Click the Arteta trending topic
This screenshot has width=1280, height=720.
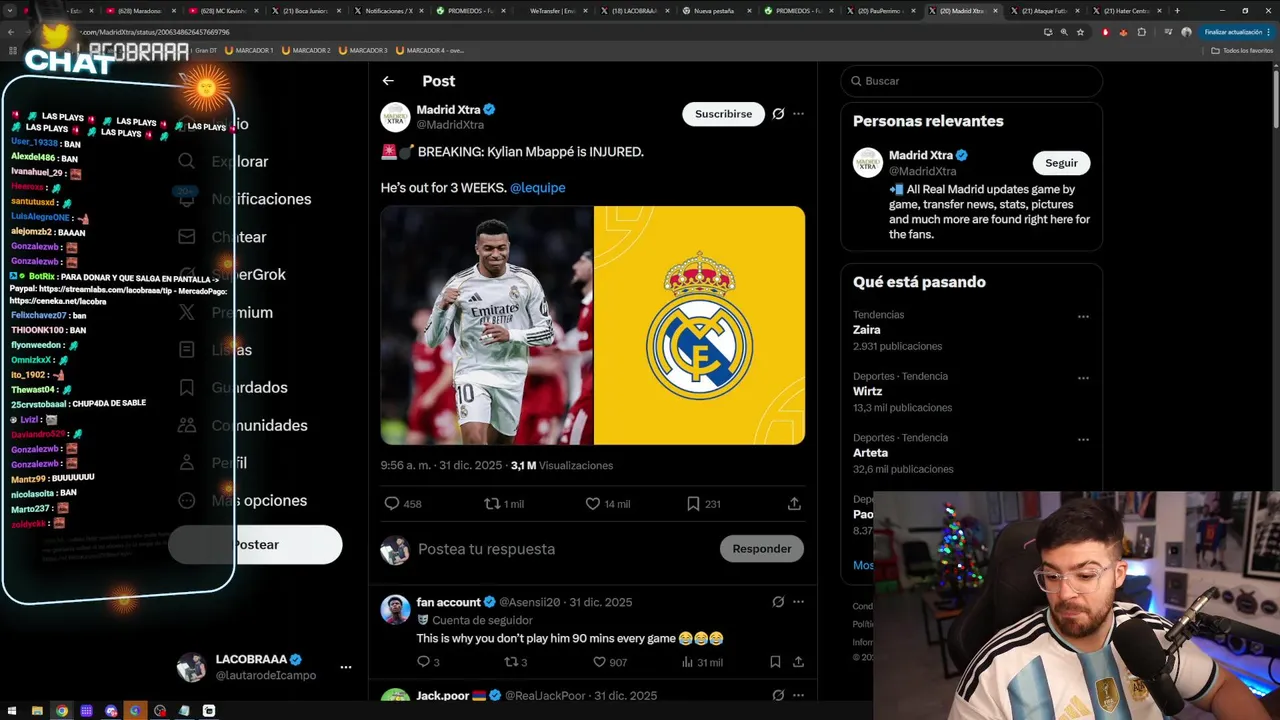(x=870, y=453)
